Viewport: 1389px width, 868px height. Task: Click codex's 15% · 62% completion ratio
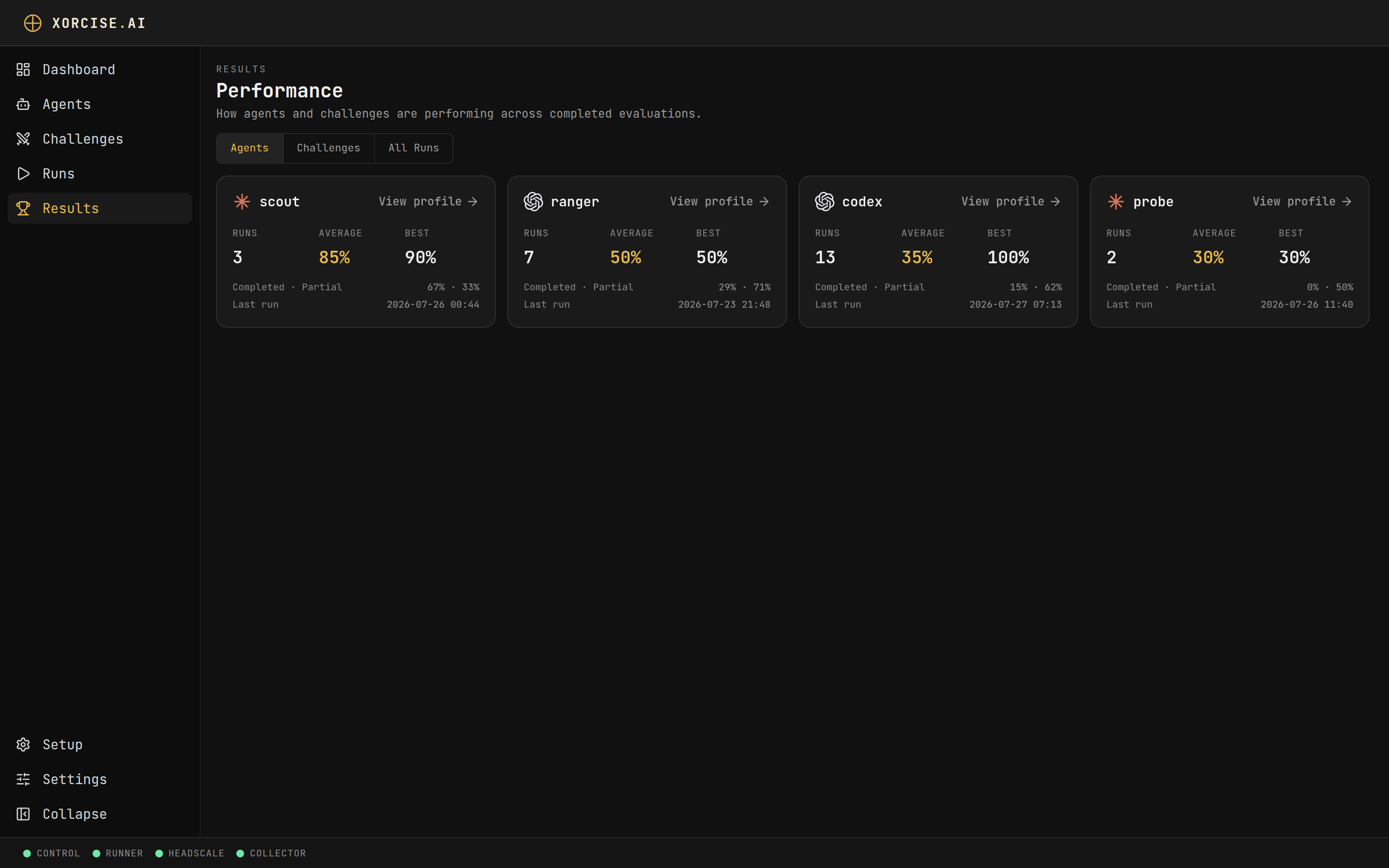click(x=1036, y=287)
